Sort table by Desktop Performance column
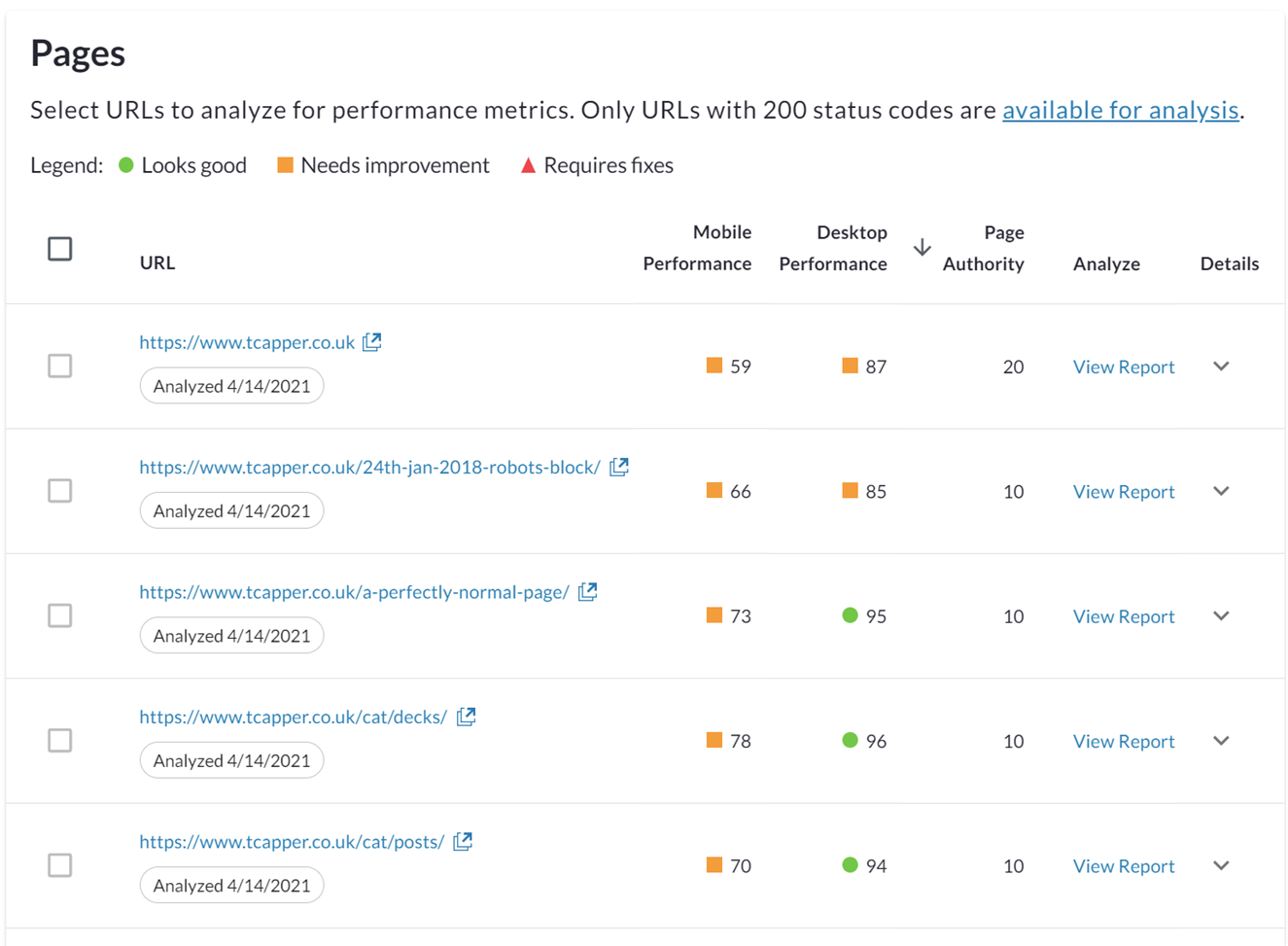 click(x=833, y=248)
